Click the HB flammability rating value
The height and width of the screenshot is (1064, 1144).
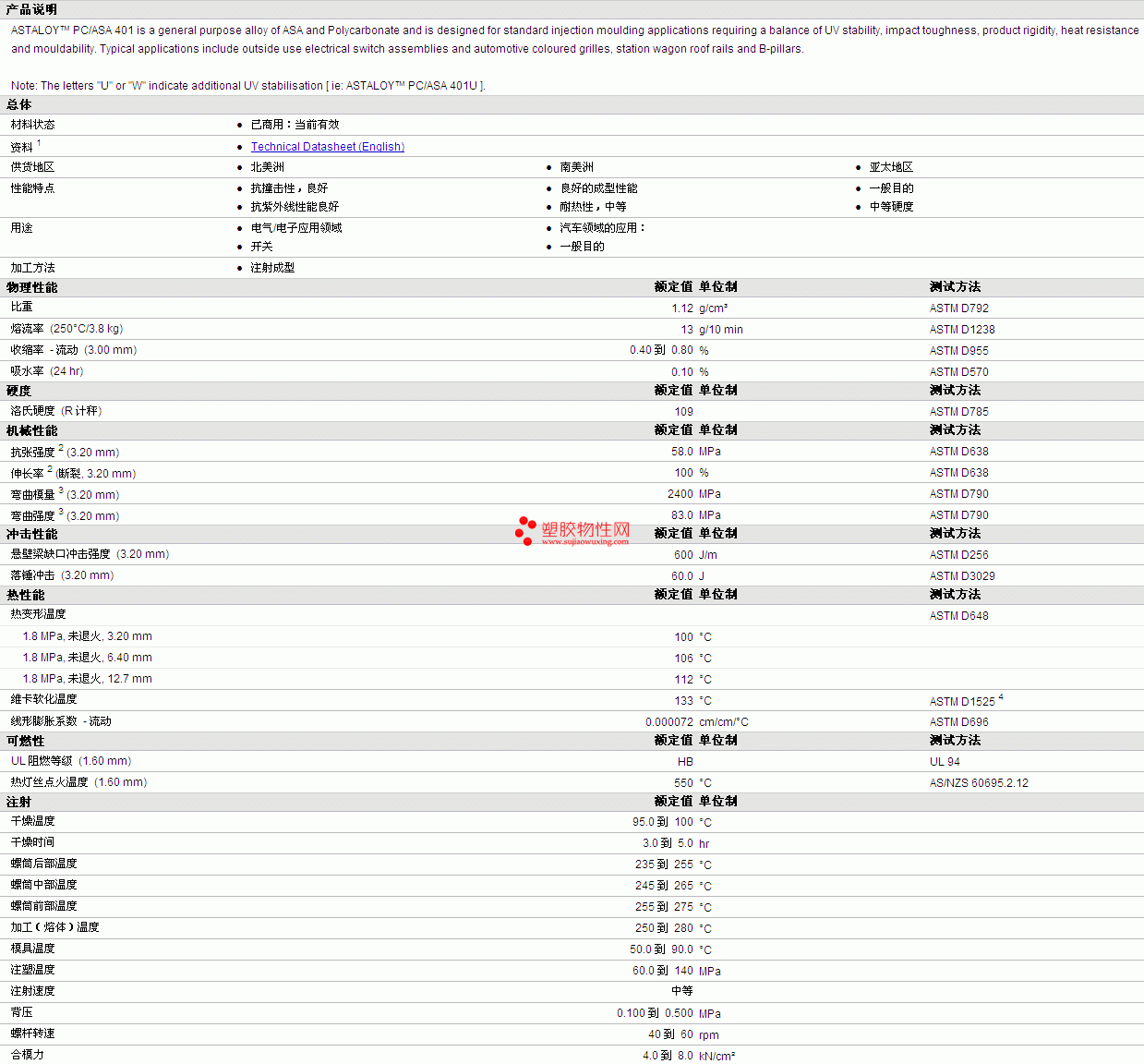coord(685,762)
